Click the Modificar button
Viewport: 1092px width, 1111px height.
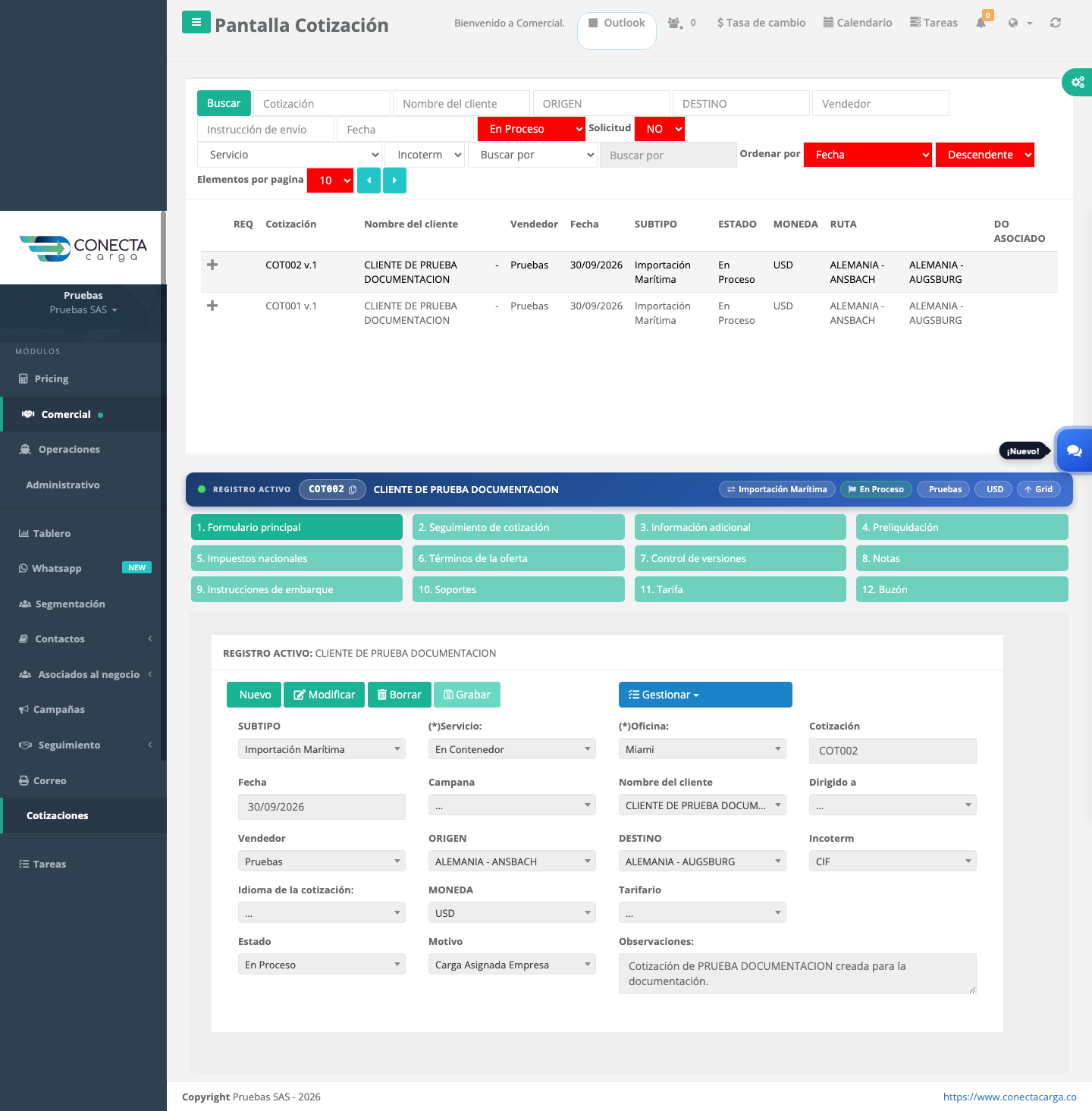tap(325, 695)
